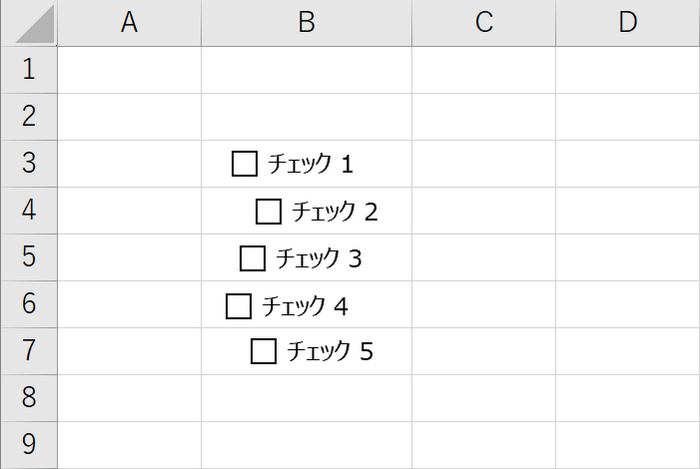
Task: Tick the チェック 2 checkbox
Action: [x=269, y=211]
